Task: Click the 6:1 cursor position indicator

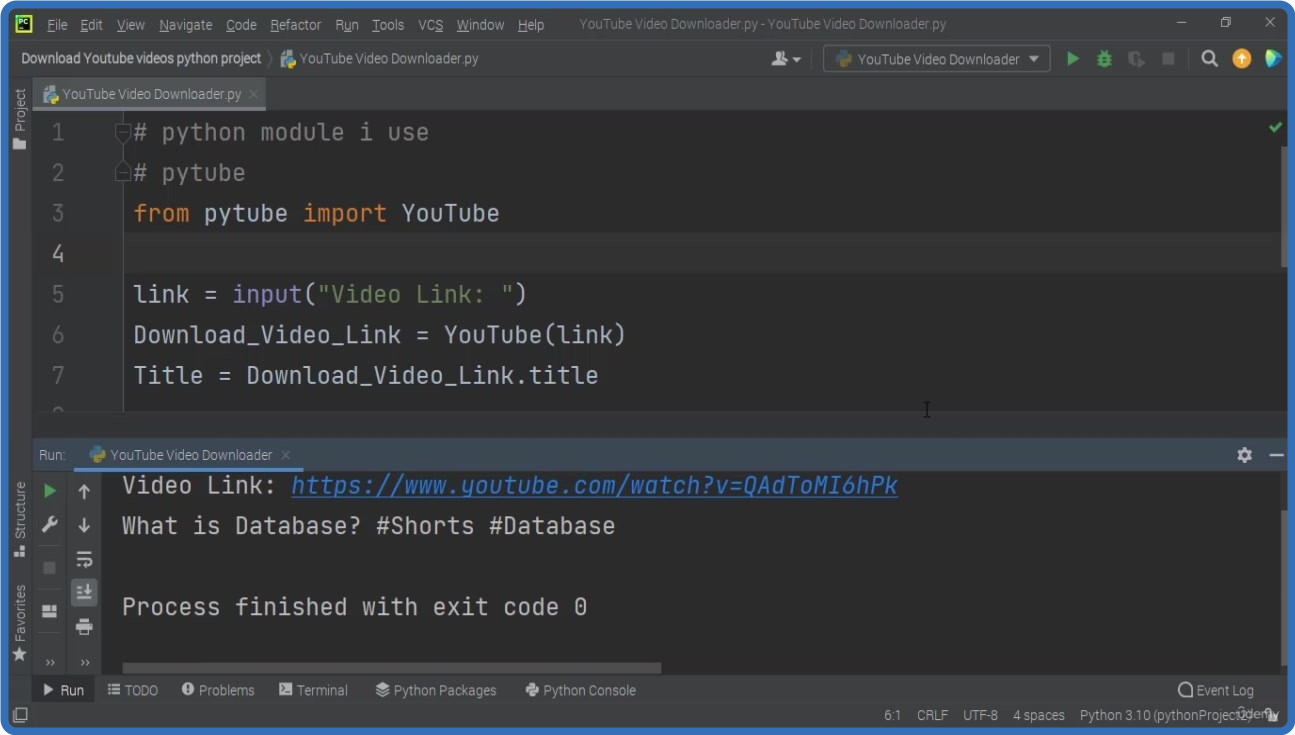Action: (x=892, y=715)
